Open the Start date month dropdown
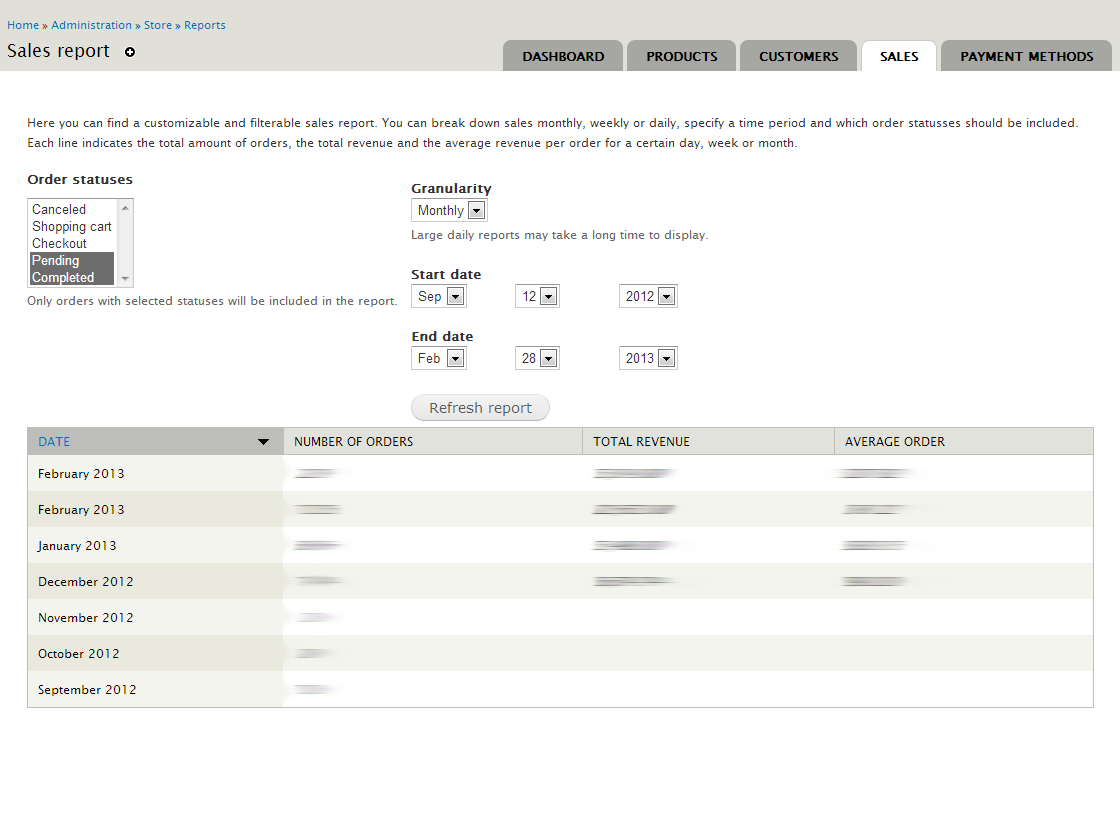 point(439,297)
